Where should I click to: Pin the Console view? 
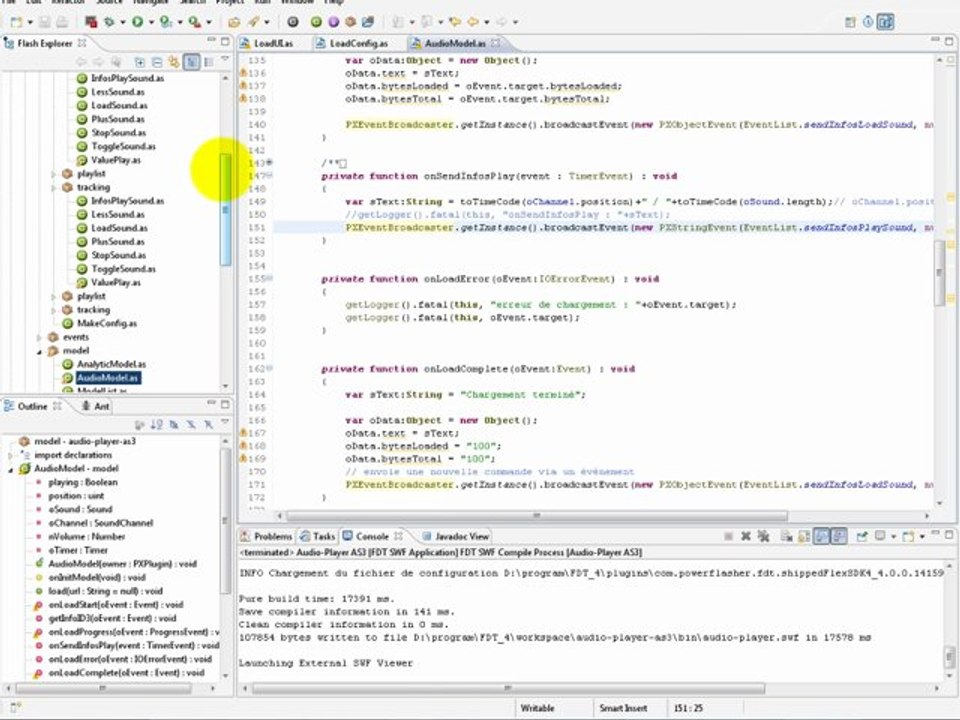click(x=862, y=536)
